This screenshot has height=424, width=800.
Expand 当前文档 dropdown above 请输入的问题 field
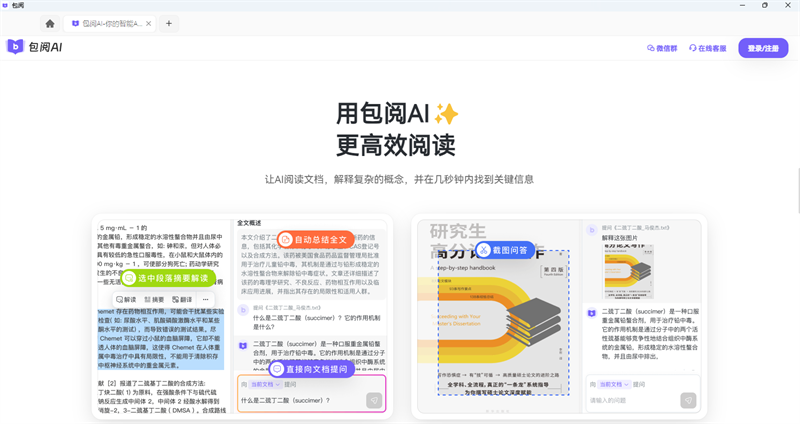click(x=614, y=384)
